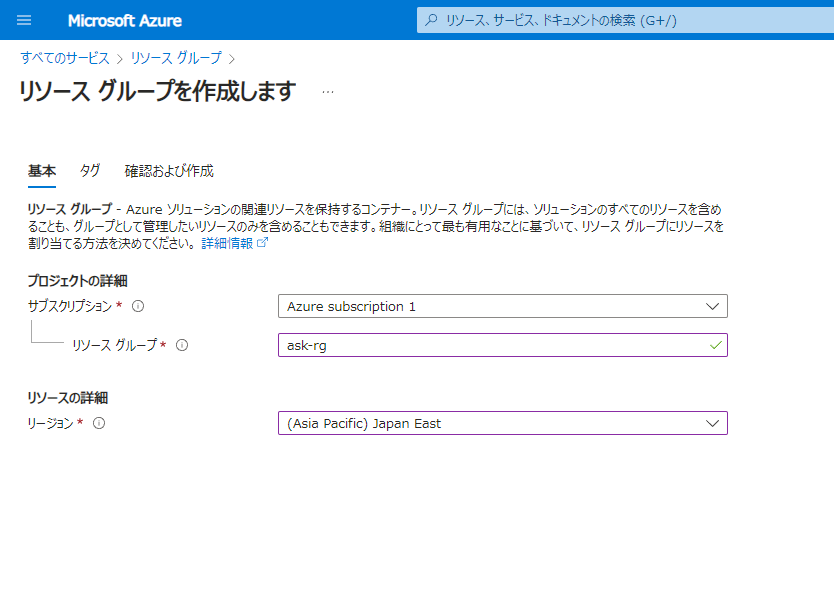
Task: Open the Azure subscription 1 dropdown
Action: [503, 306]
